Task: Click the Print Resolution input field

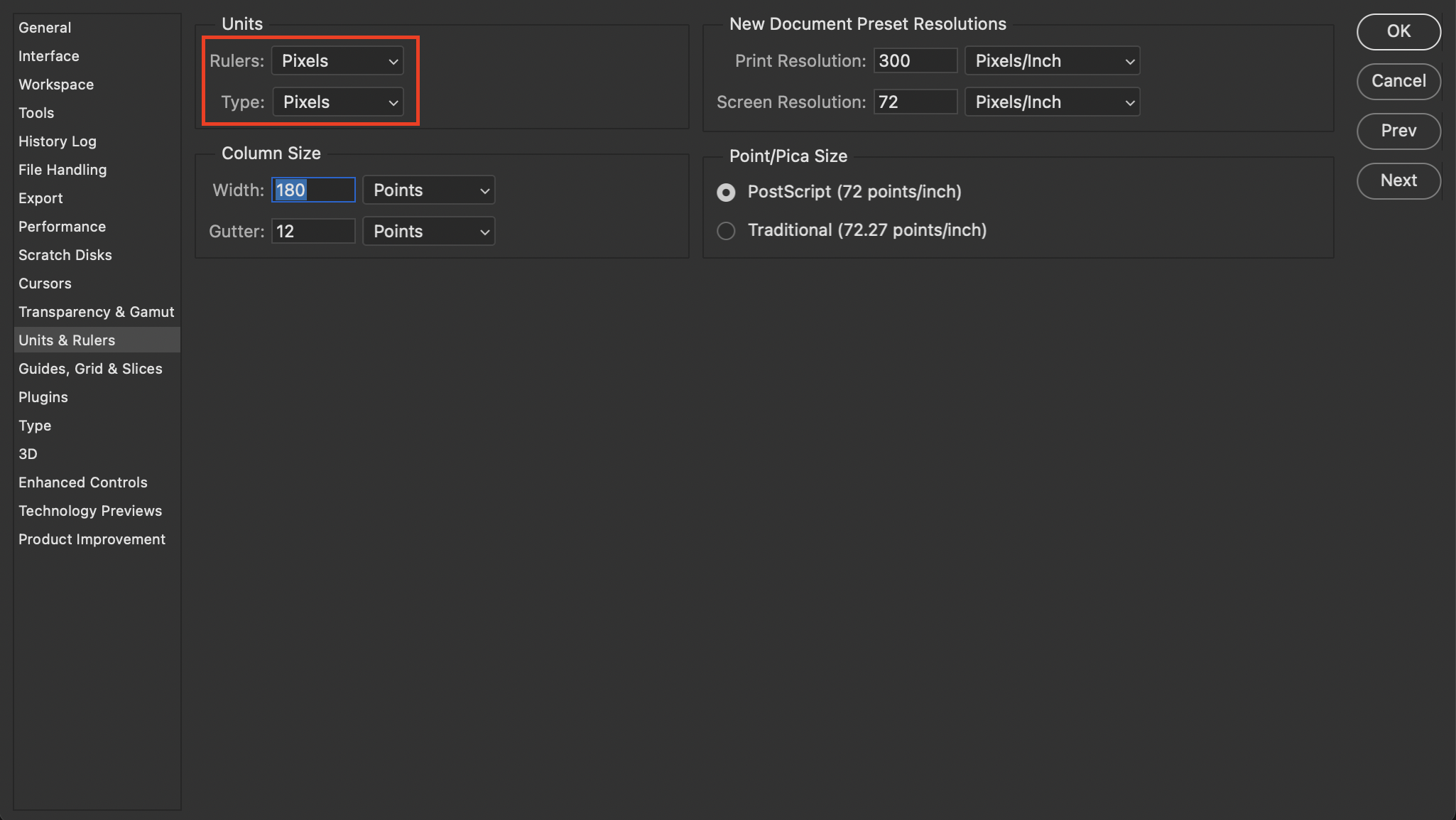Action: click(915, 61)
